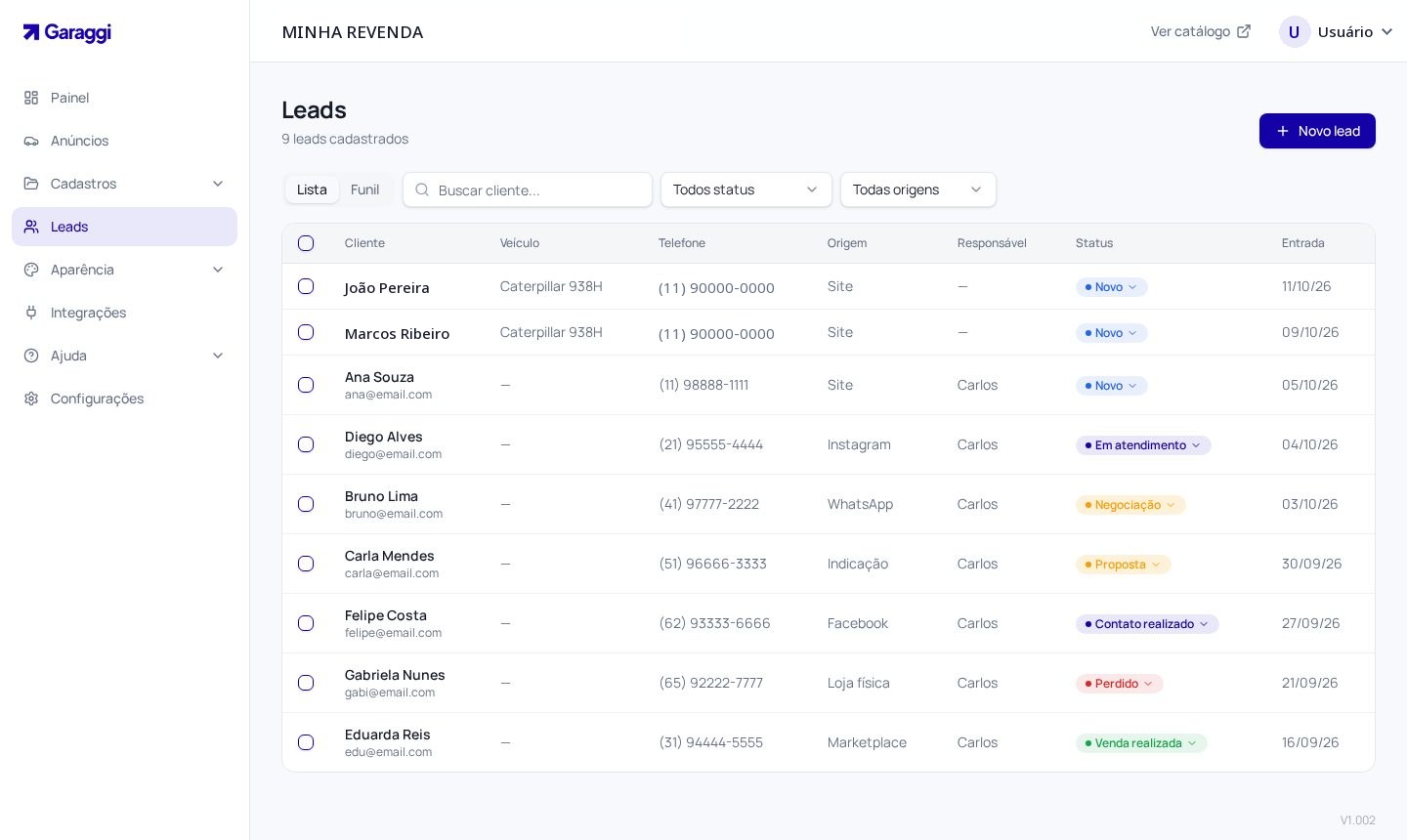Open the Usuário account menu chevron
The image size is (1407, 840).
[x=1386, y=32]
